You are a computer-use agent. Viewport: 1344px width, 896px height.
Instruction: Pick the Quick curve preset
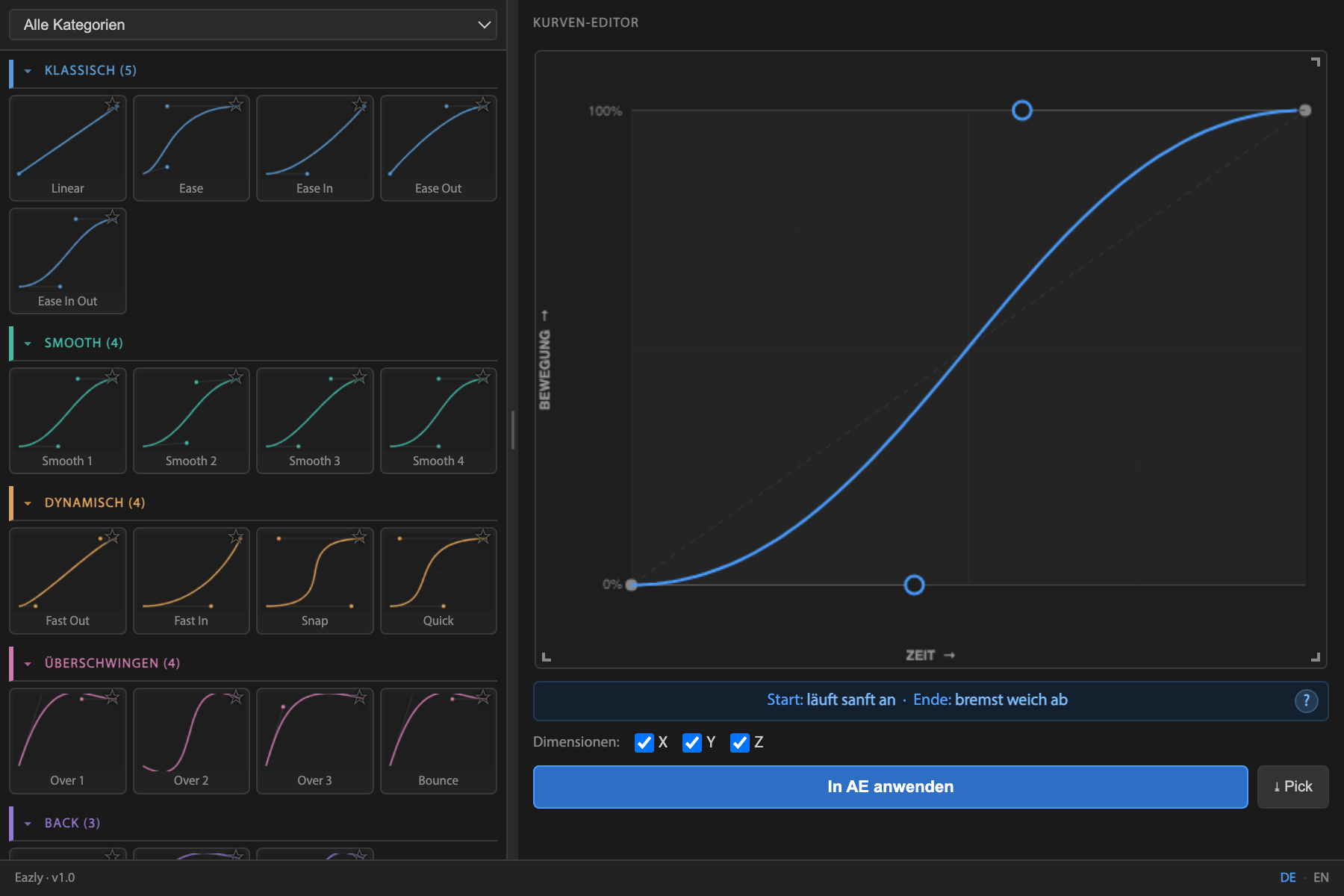coord(438,580)
